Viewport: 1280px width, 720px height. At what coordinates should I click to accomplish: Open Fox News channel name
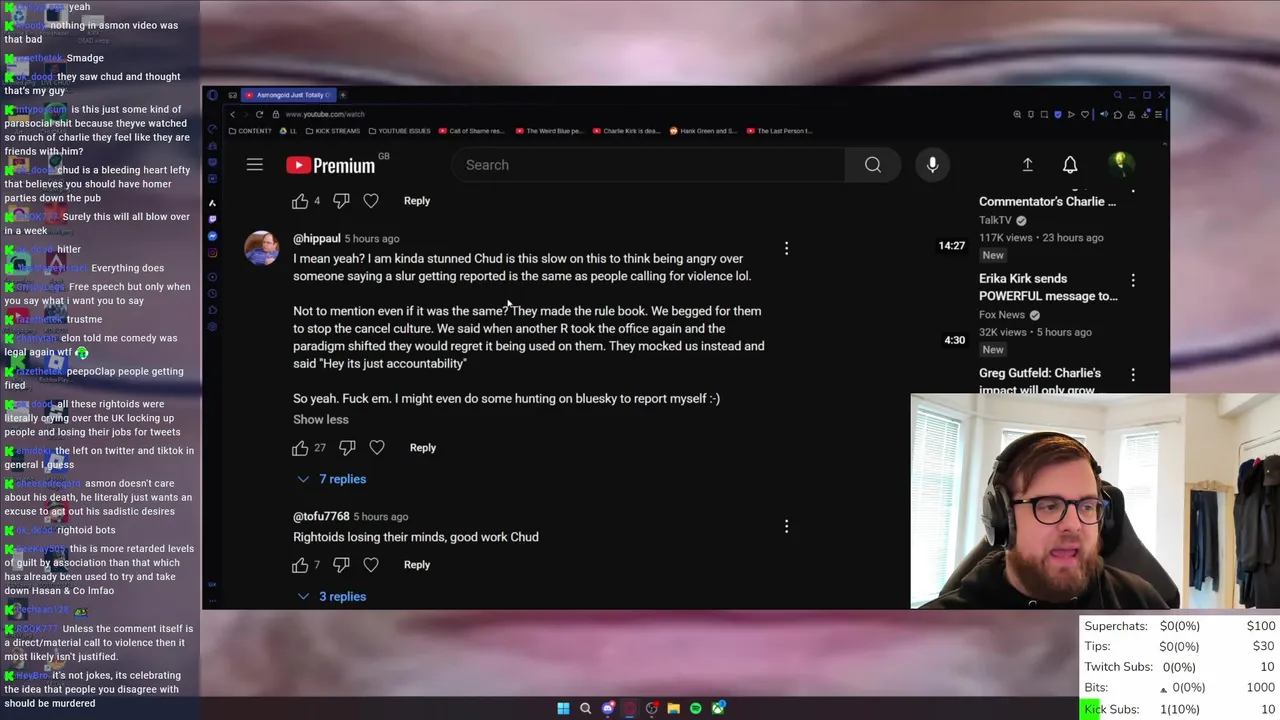pyautogui.click(x=1002, y=315)
